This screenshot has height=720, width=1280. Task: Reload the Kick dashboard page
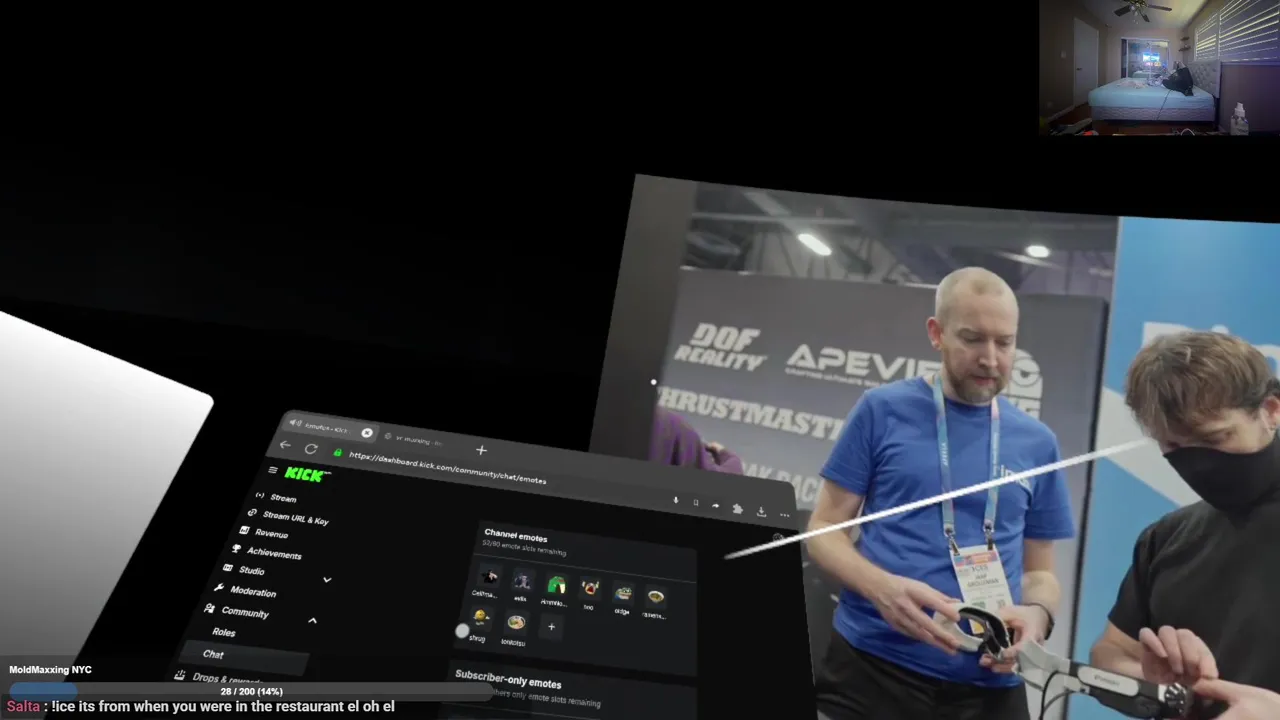[x=311, y=449]
